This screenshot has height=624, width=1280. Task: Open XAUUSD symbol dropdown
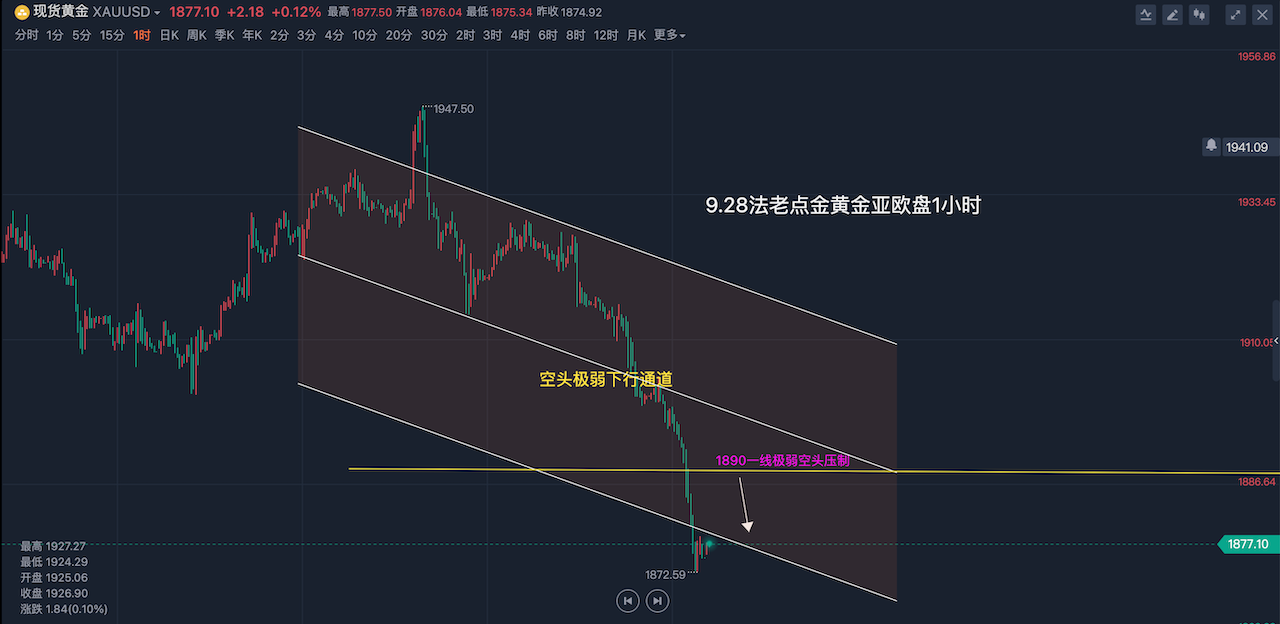point(157,13)
